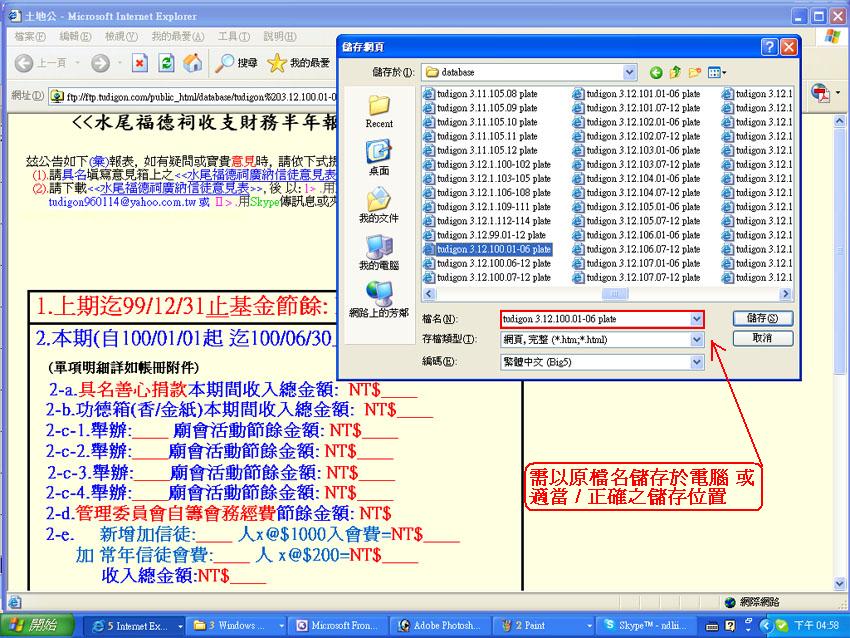Image resolution: width=850 pixels, height=638 pixels.
Task: Open the Views menu icon in dialog
Action: click(x=716, y=72)
